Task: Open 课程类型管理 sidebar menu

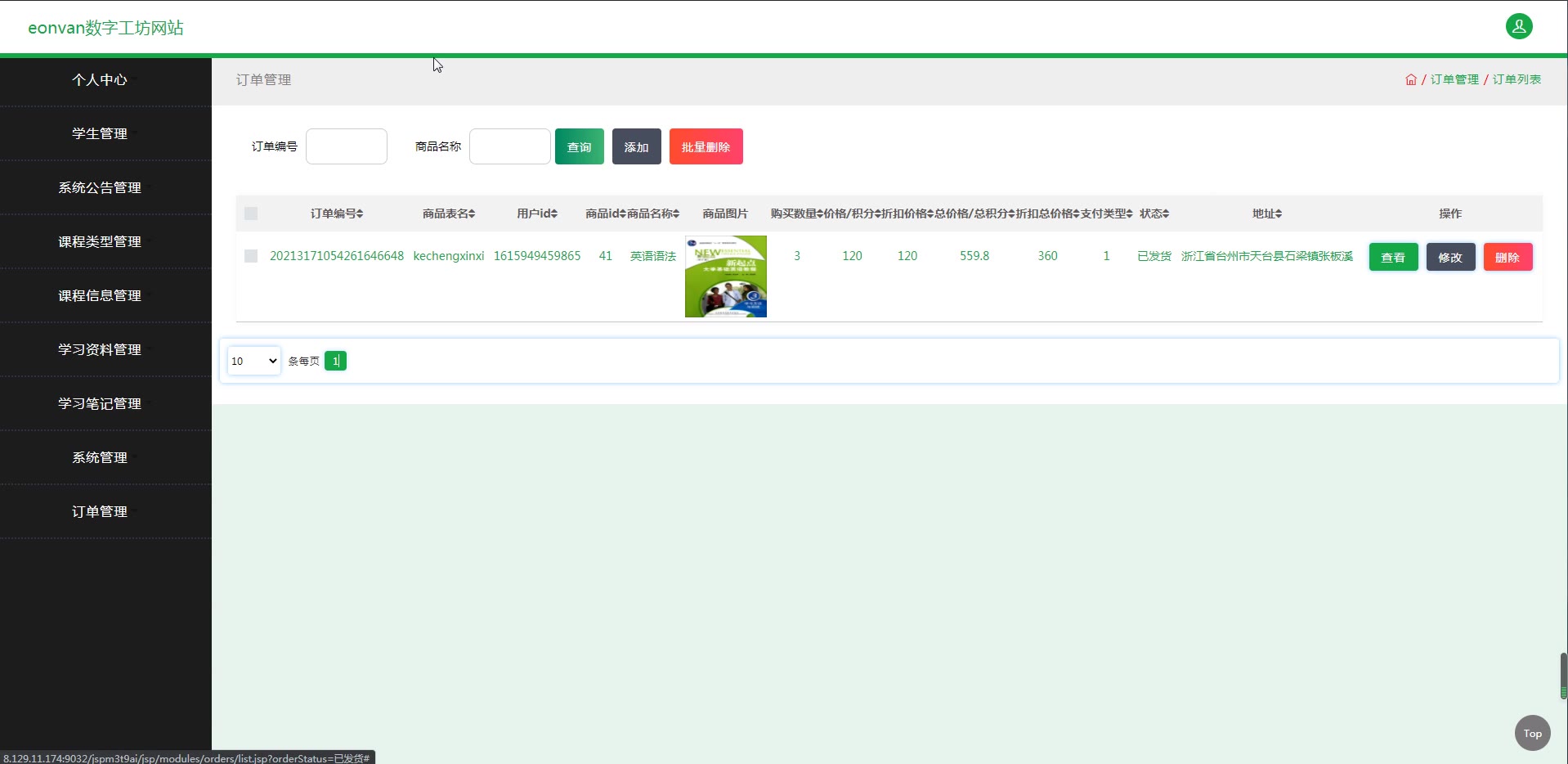Action: click(x=100, y=241)
